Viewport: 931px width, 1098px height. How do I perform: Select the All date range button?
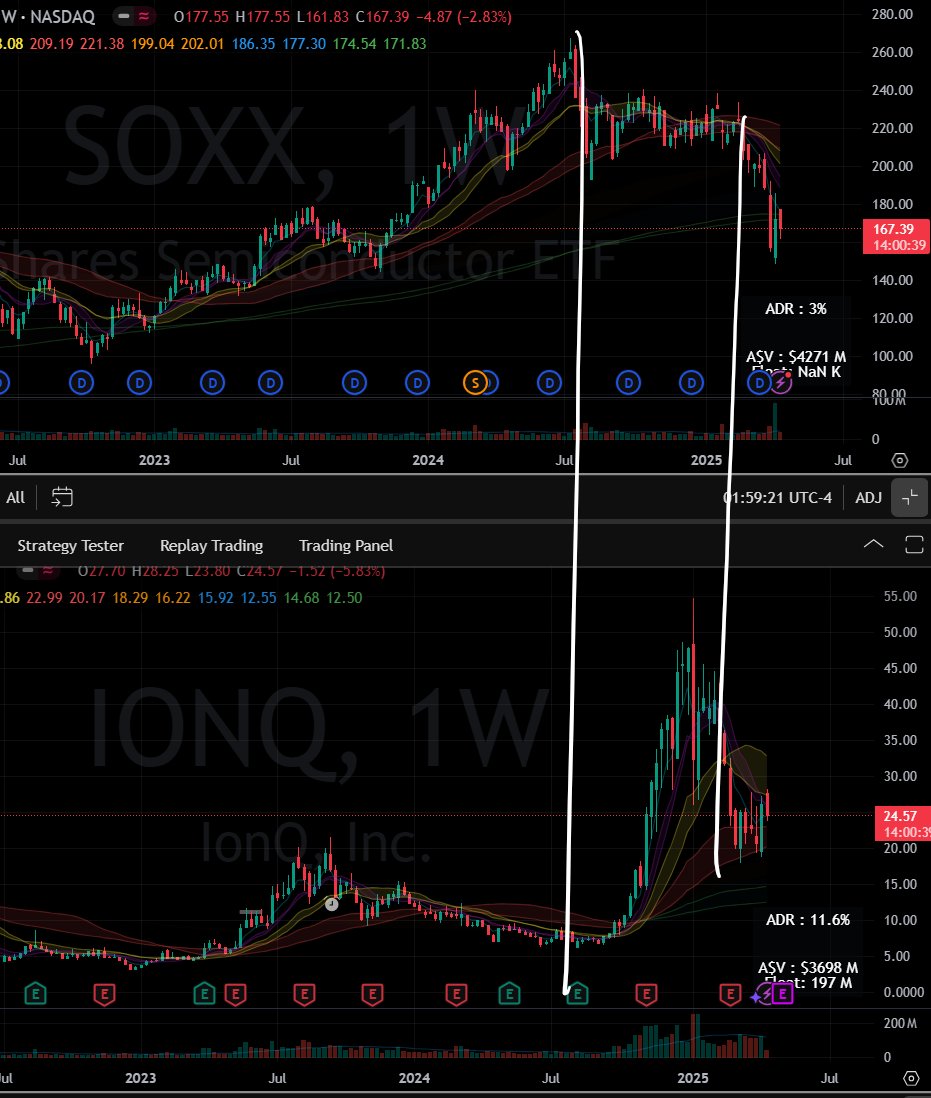click(15, 498)
